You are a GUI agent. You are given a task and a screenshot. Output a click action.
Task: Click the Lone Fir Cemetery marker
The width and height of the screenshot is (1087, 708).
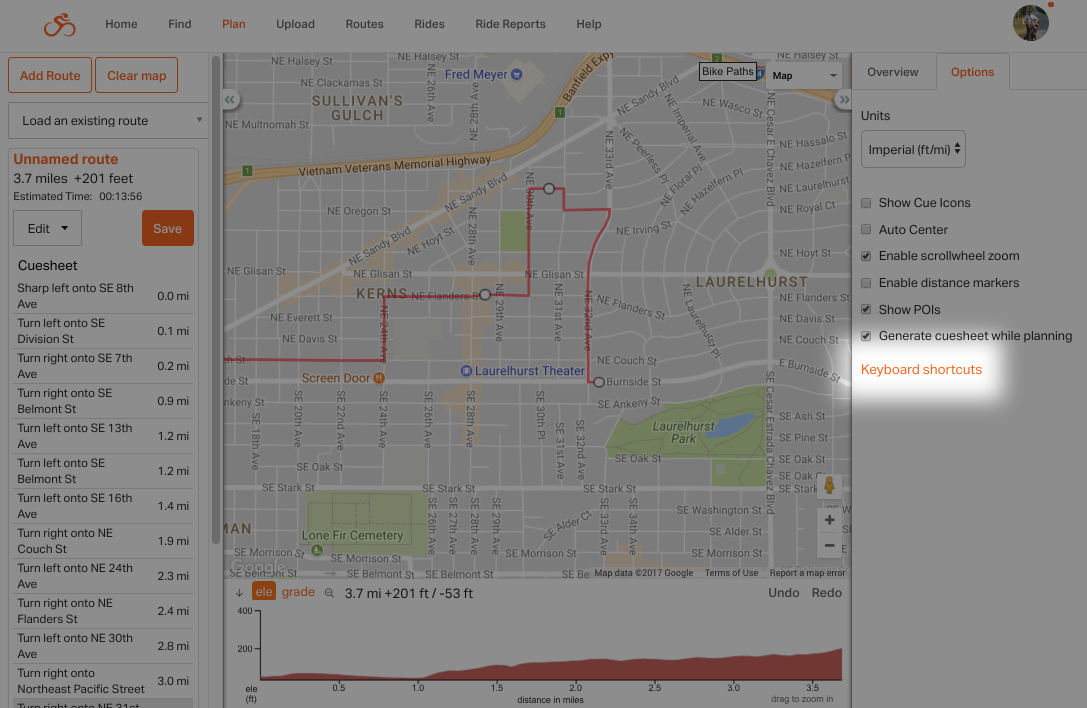pyautogui.click(x=317, y=550)
